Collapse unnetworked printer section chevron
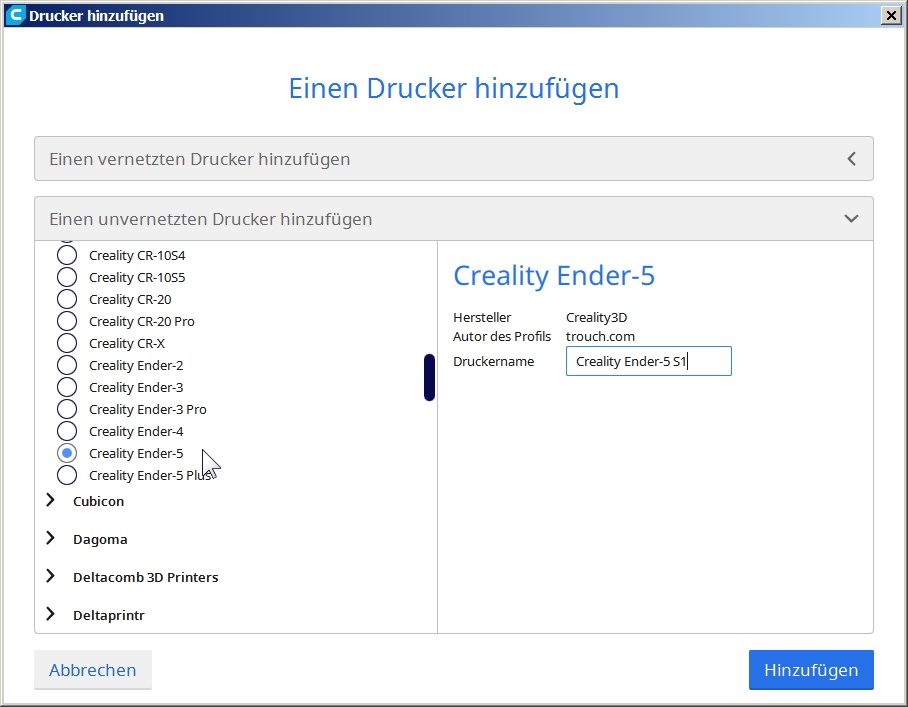Viewport: 908px width, 707px height. [x=851, y=219]
